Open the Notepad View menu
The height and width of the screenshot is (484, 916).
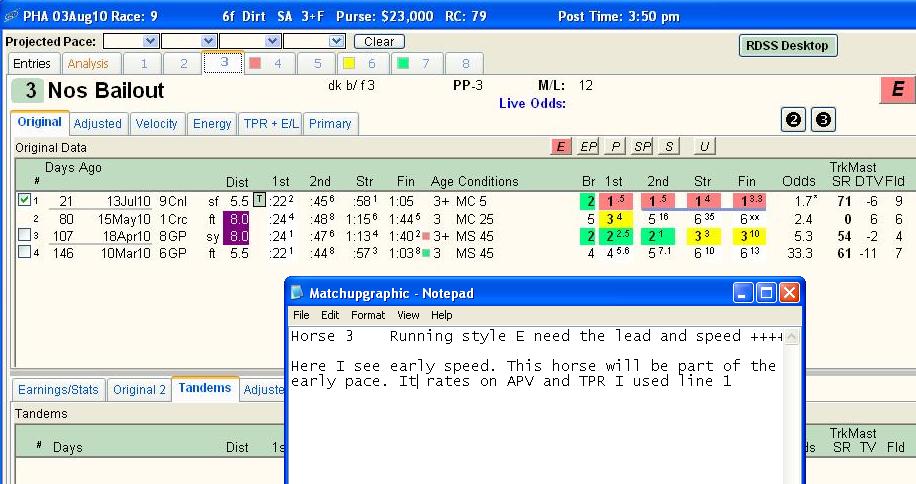coord(408,315)
